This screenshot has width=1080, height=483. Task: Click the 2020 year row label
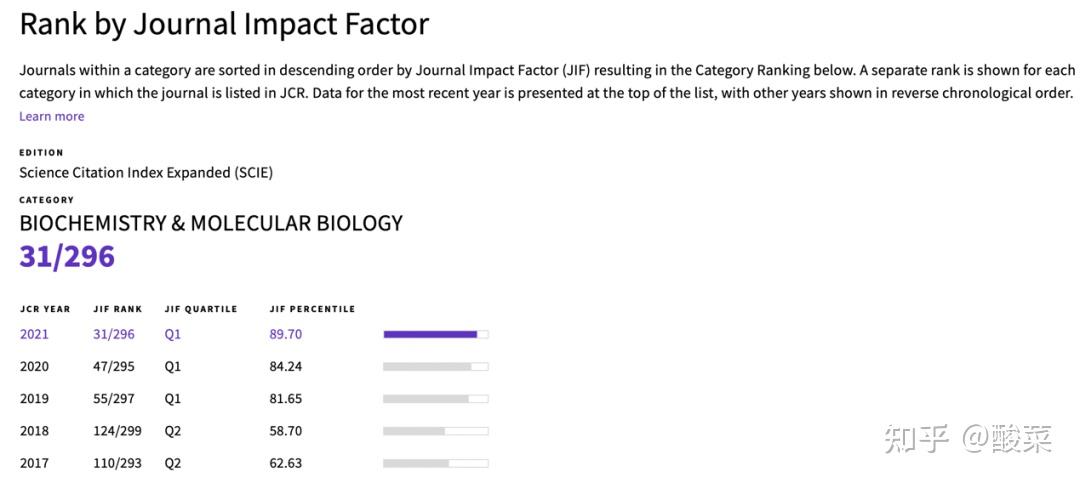point(34,367)
